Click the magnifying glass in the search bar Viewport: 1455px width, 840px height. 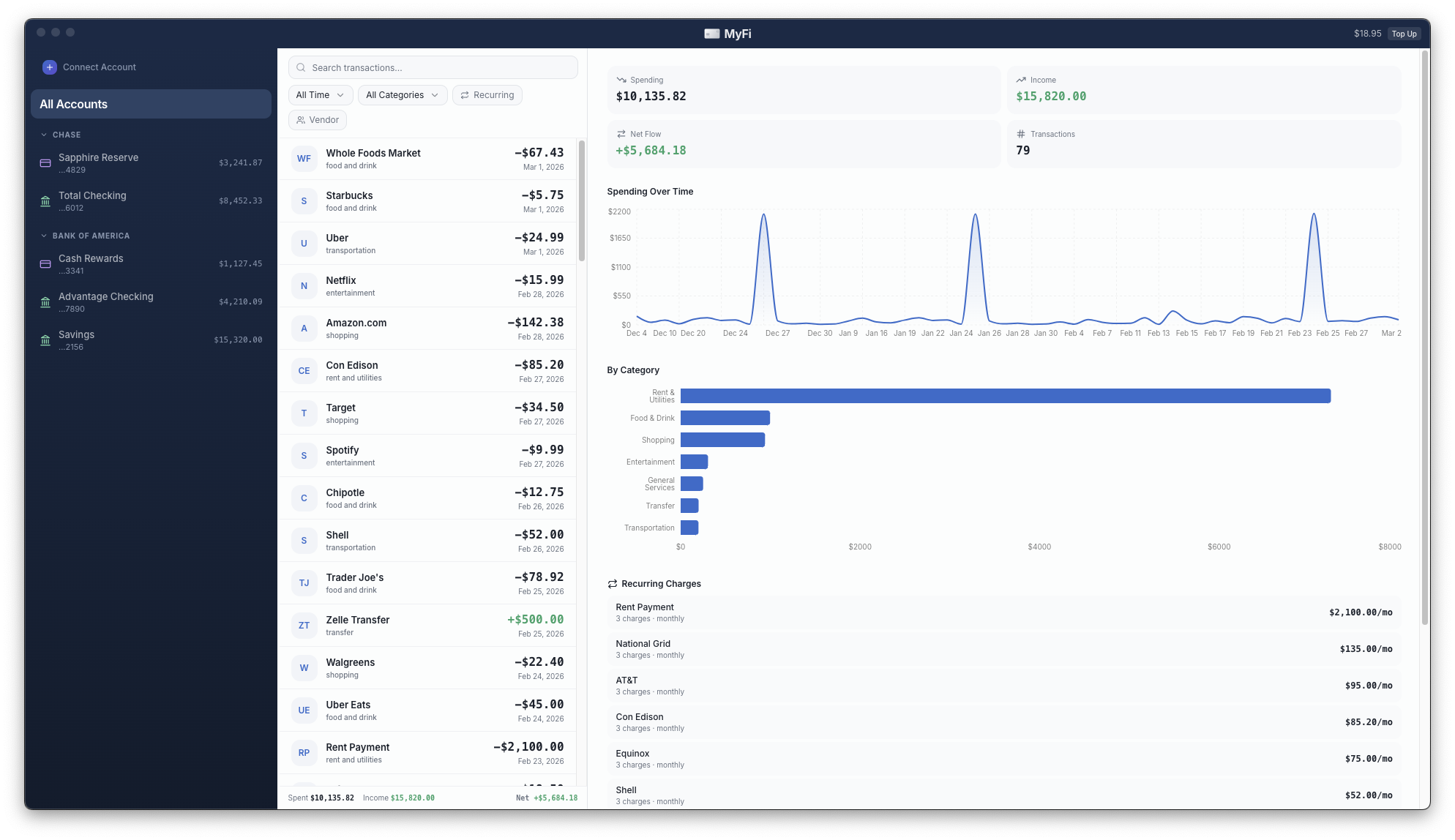pos(300,67)
